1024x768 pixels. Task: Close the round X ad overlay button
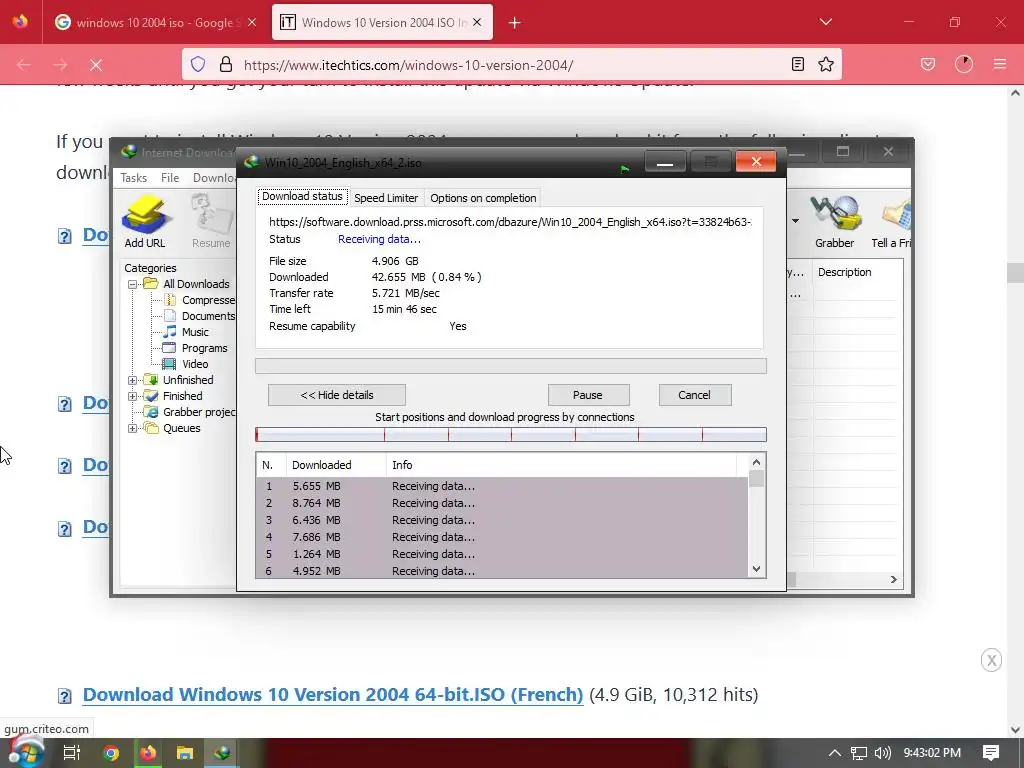(991, 660)
